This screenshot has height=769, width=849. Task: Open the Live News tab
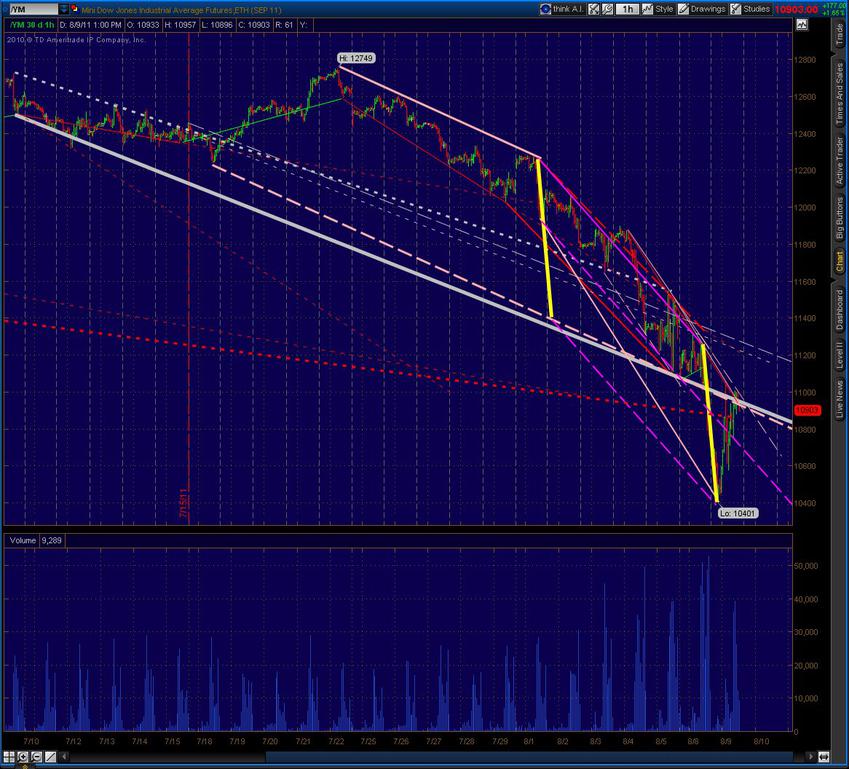coord(839,398)
